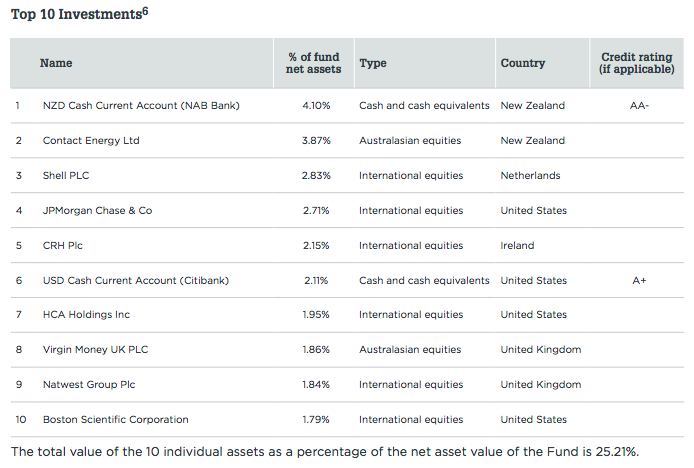Select the Type column header

pyautogui.click(x=373, y=63)
